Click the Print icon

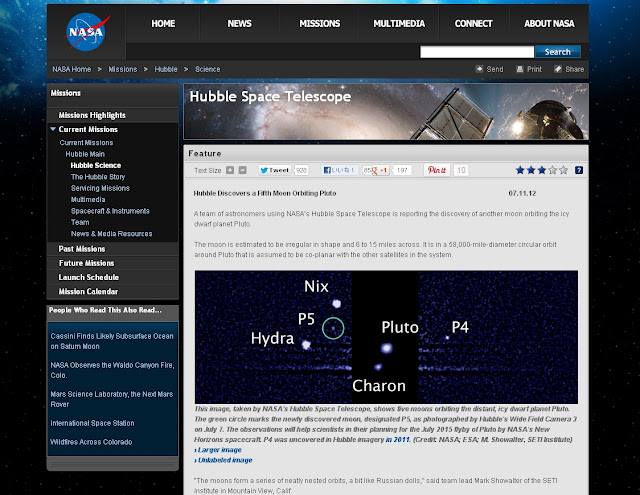[x=520, y=69]
